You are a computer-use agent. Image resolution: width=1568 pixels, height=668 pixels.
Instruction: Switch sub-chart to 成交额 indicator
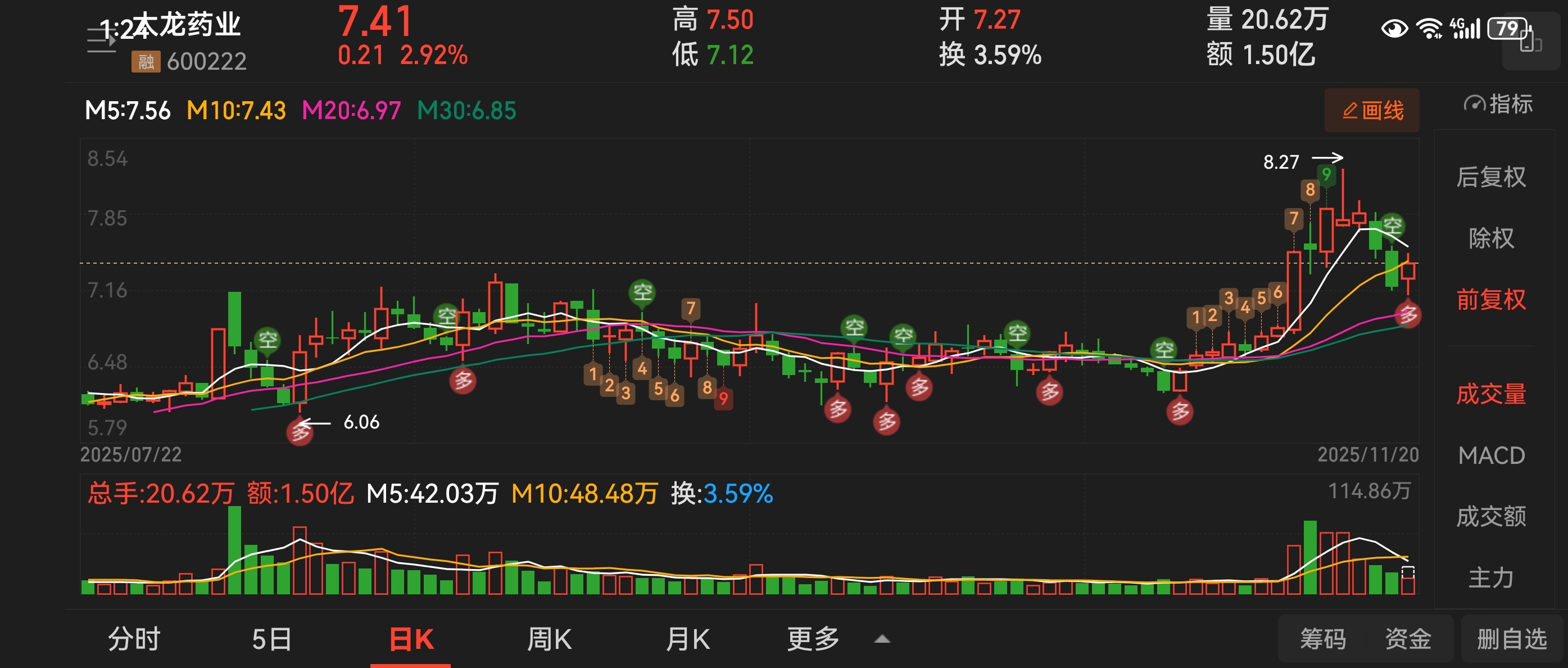[x=1490, y=516]
